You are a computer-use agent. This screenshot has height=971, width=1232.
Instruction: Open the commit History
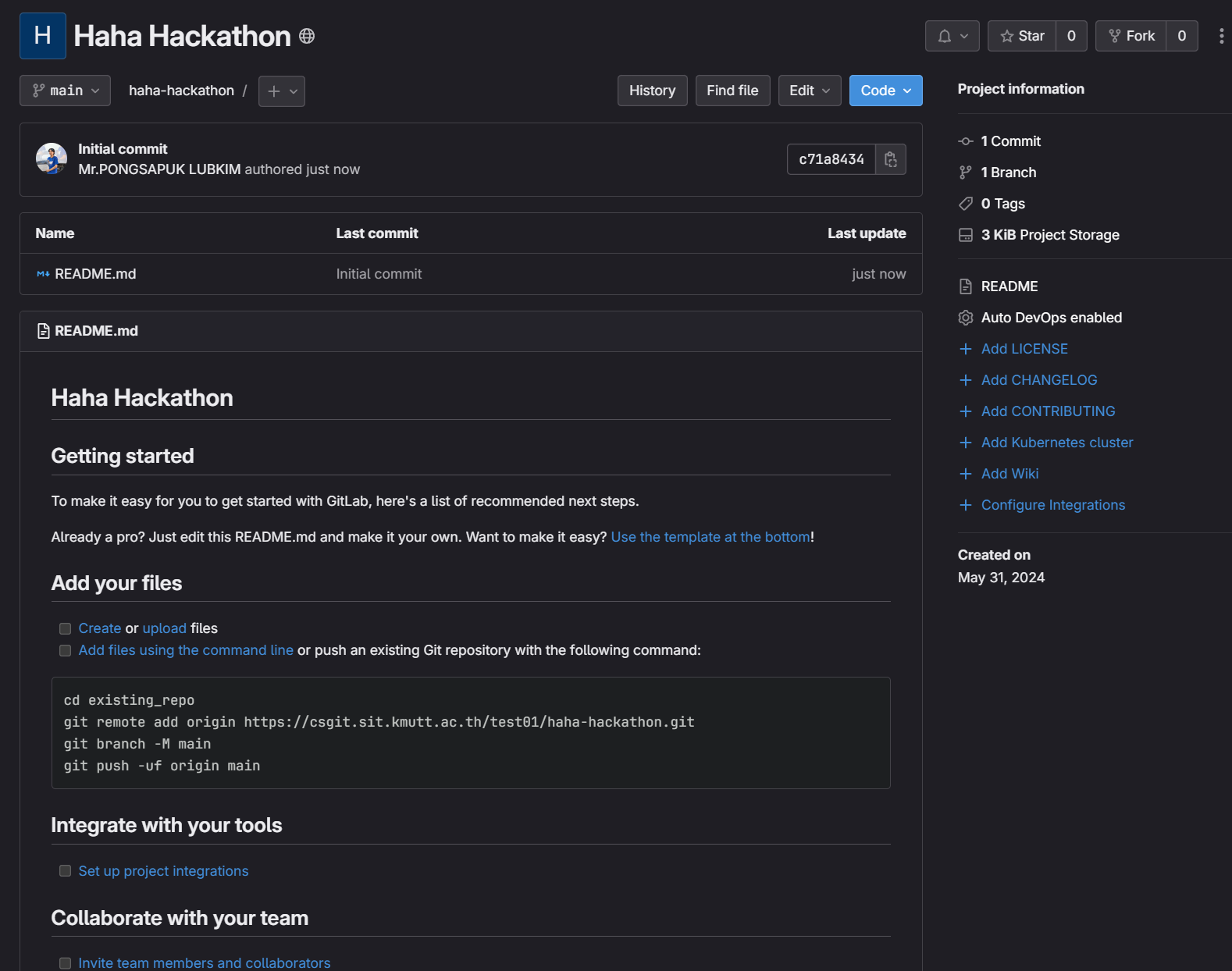click(x=652, y=91)
